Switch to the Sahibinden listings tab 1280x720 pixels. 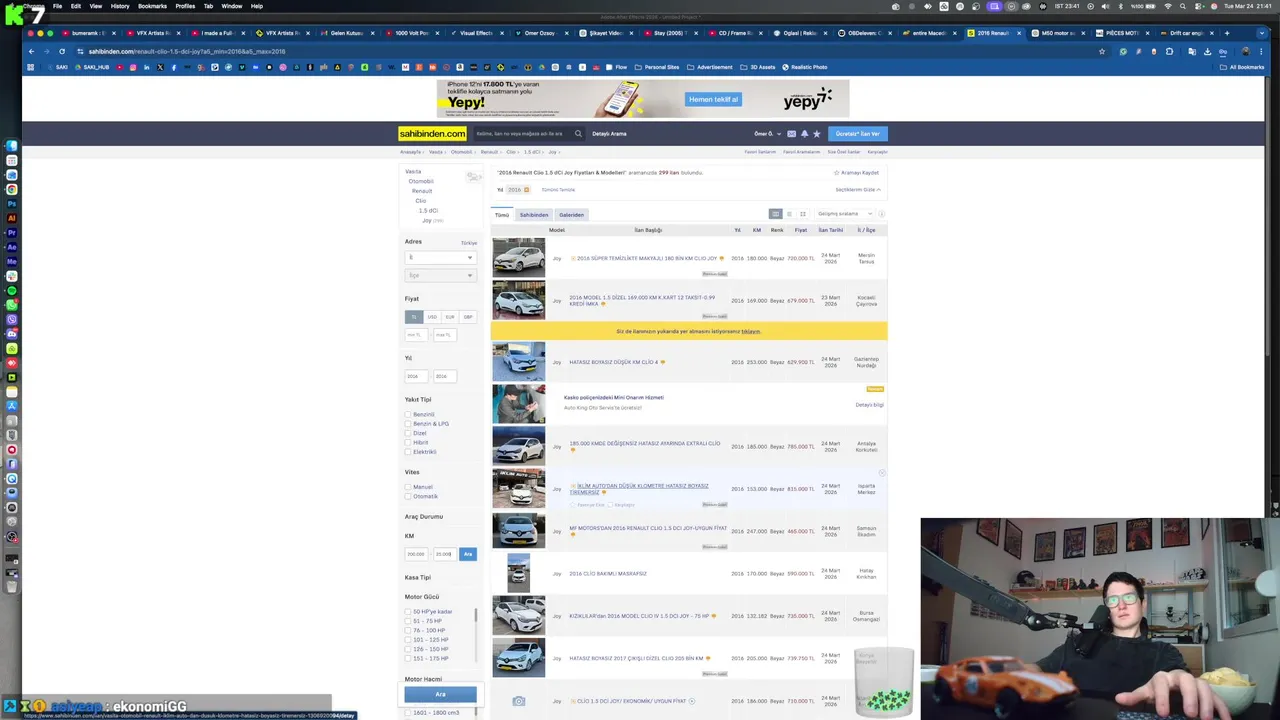click(x=534, y=214)
